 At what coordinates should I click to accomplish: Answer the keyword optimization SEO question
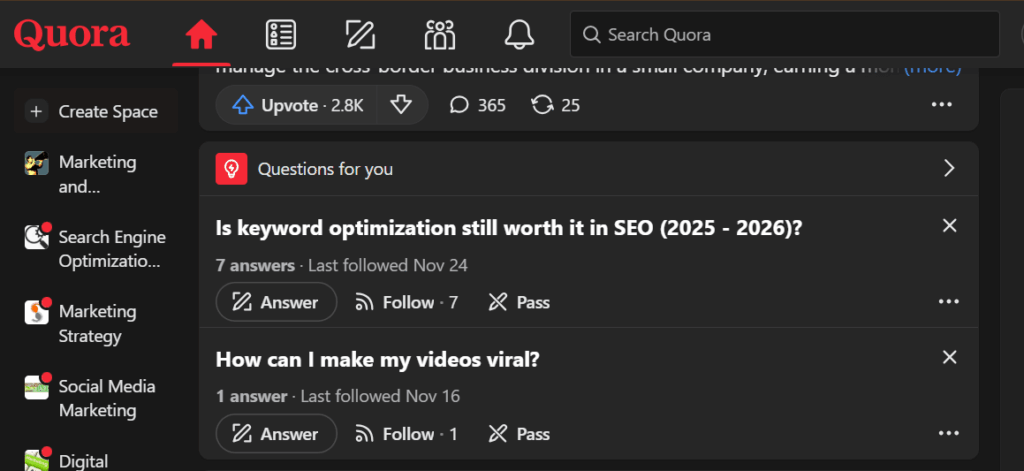point(276,302)
